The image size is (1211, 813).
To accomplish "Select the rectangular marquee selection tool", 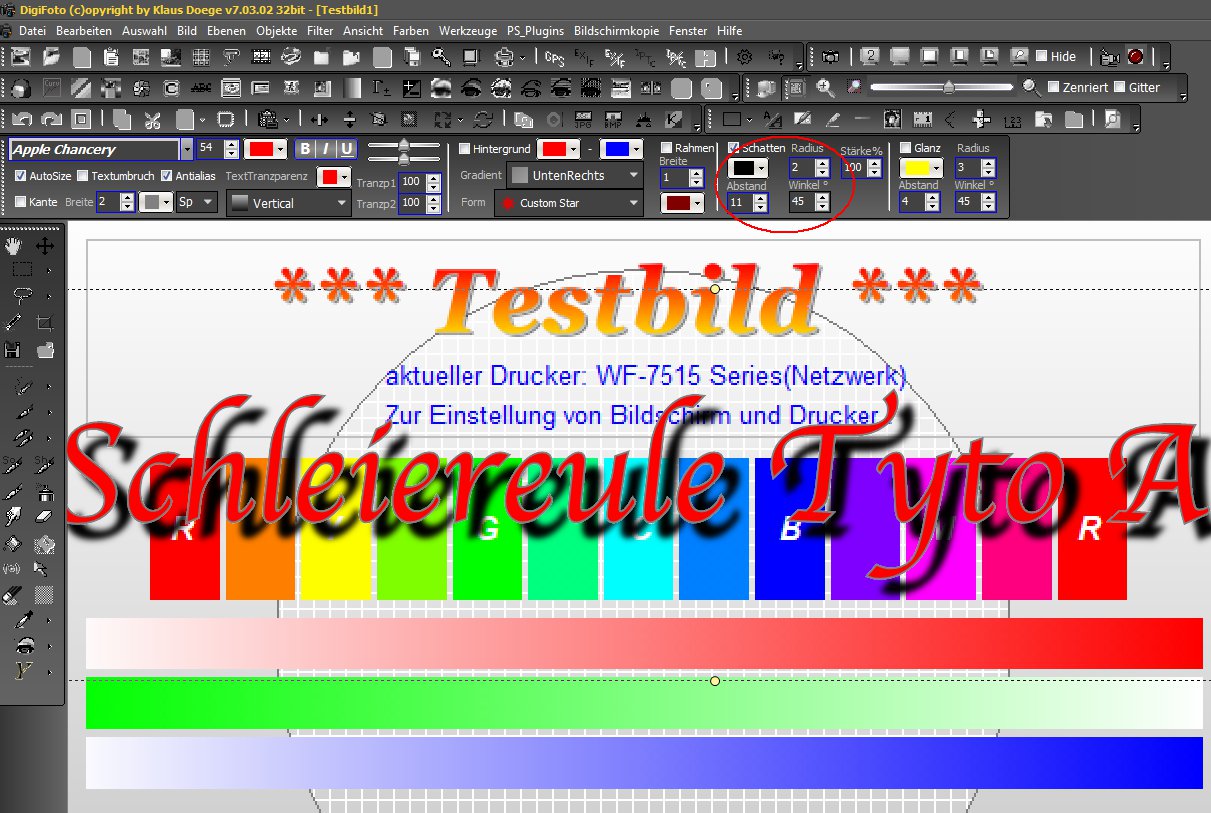I will [22, 270].
